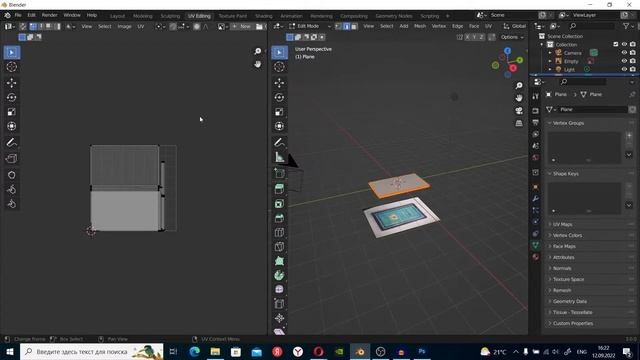Enable face select mode in 3D viewport
The width and height of the screenshot is (640, 360).
pyautogui.click(x=354, y=26)
